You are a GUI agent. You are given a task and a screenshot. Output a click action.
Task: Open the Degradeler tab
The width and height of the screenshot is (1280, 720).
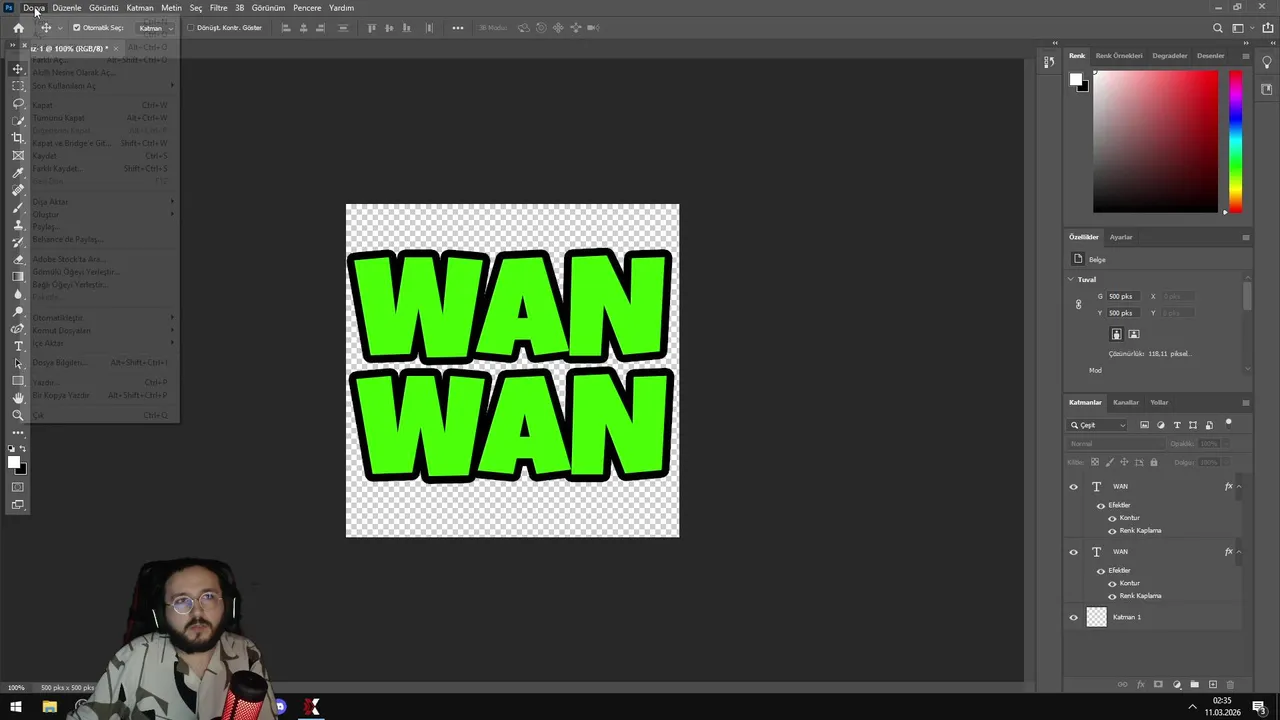pos(1170,55)
